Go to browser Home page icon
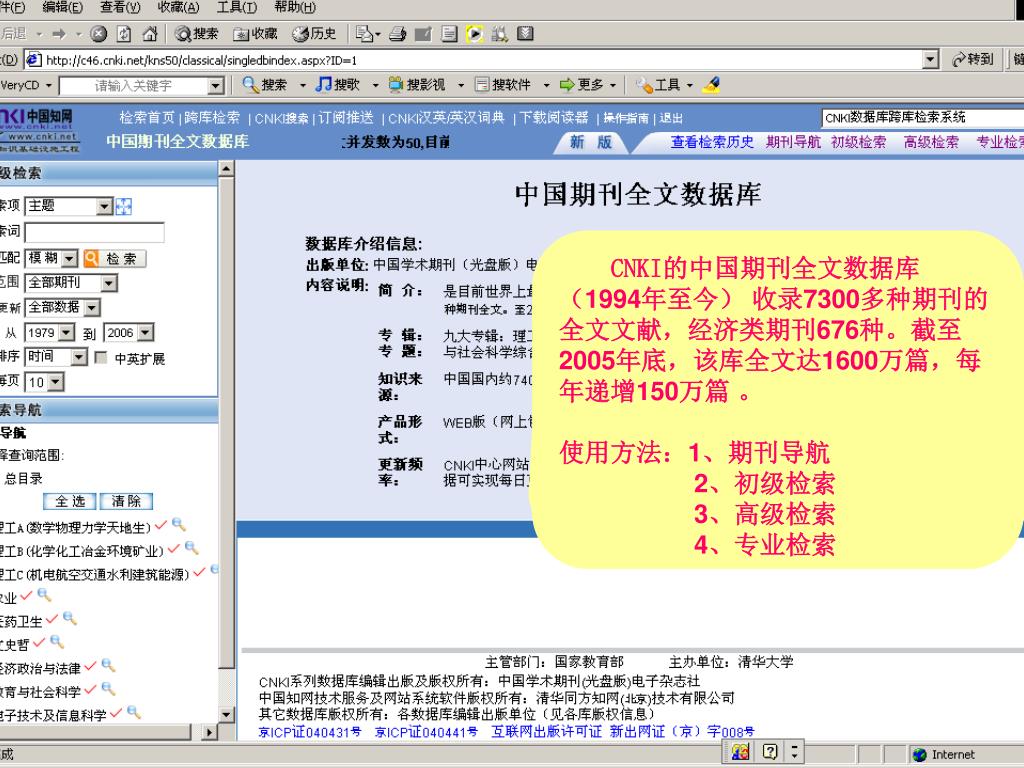Viewport: 1024px width, 768px height. (x=150, y=33)
